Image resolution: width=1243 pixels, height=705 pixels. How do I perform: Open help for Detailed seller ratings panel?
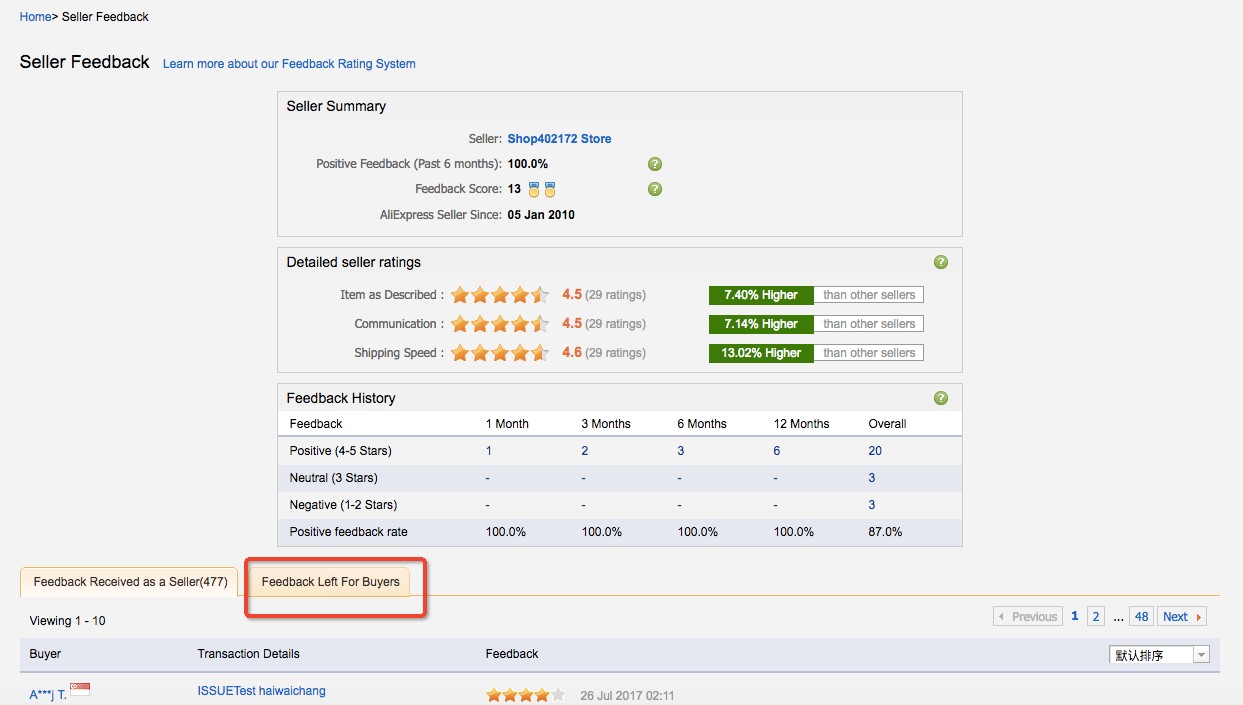(x=940, y=262)
